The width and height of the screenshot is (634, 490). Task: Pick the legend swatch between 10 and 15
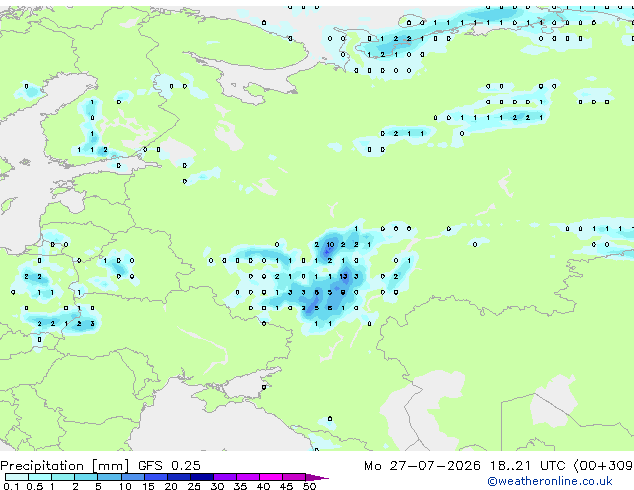point(133,477)
